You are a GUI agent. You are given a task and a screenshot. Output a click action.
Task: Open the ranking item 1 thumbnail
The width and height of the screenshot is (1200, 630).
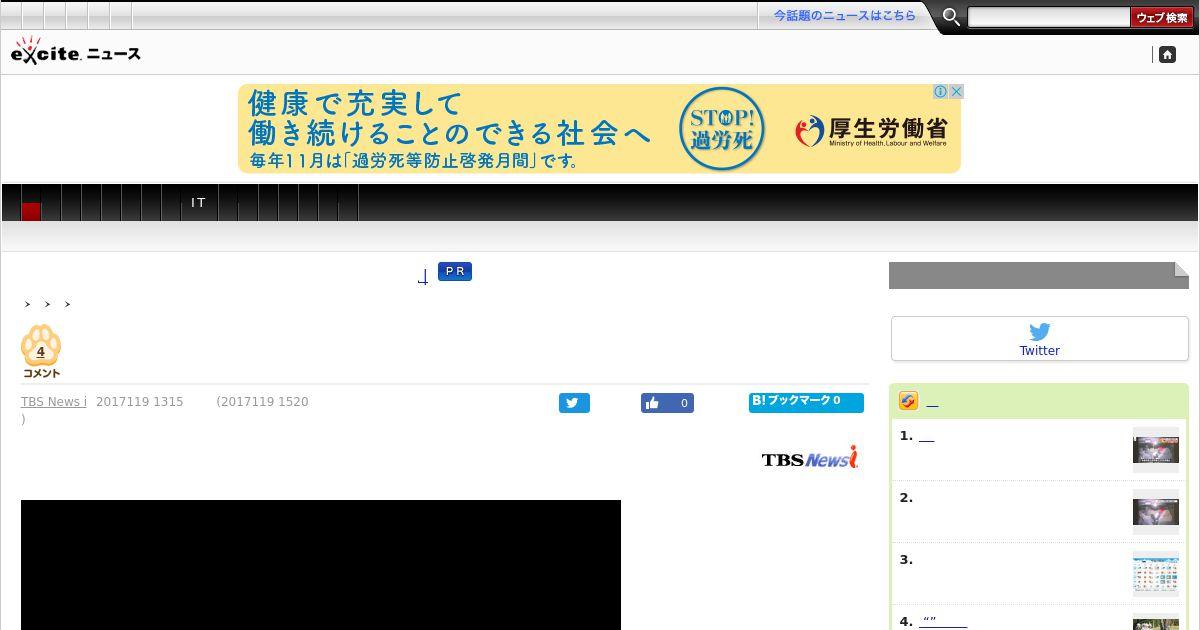(x=1156, y=450)
